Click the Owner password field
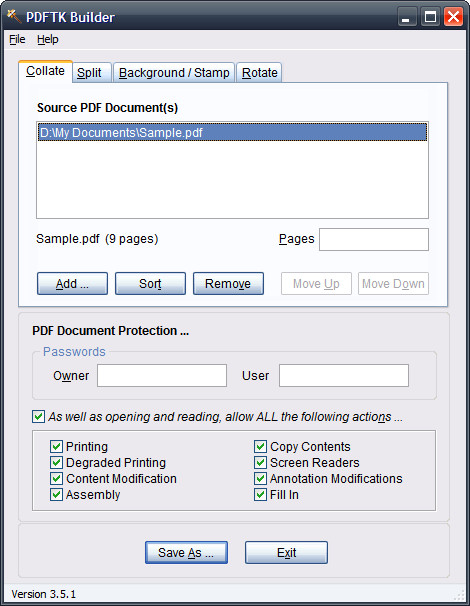Viewport: 470px width, 606px height. coord(162,375)
